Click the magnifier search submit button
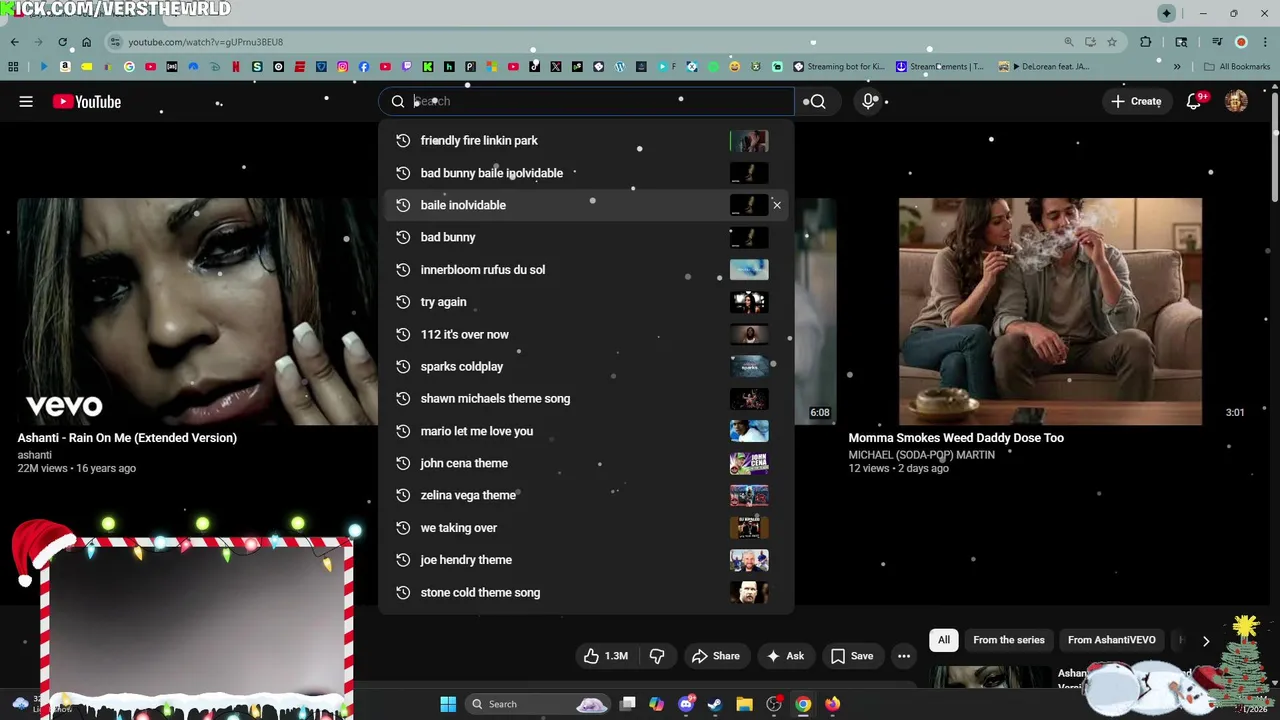Viewport: 1280px width, 720px height. click(x=817, y=101)
